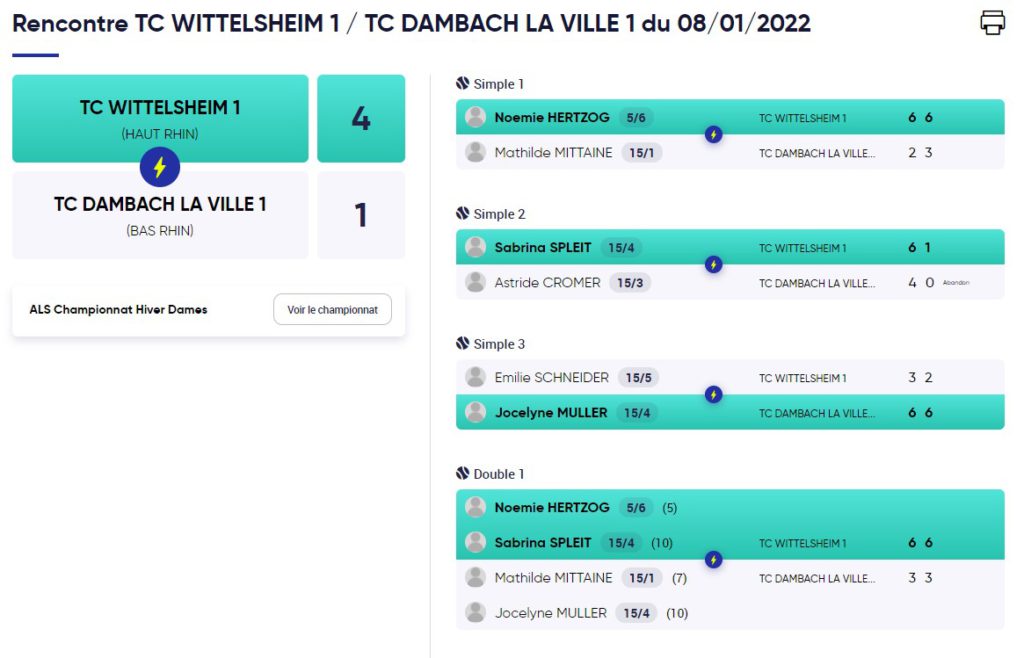The width and height of the screenshot is (1024, 658).
Task: Open Mathilde MITTAINE's row in Simple 1
Action: (730, 152)
